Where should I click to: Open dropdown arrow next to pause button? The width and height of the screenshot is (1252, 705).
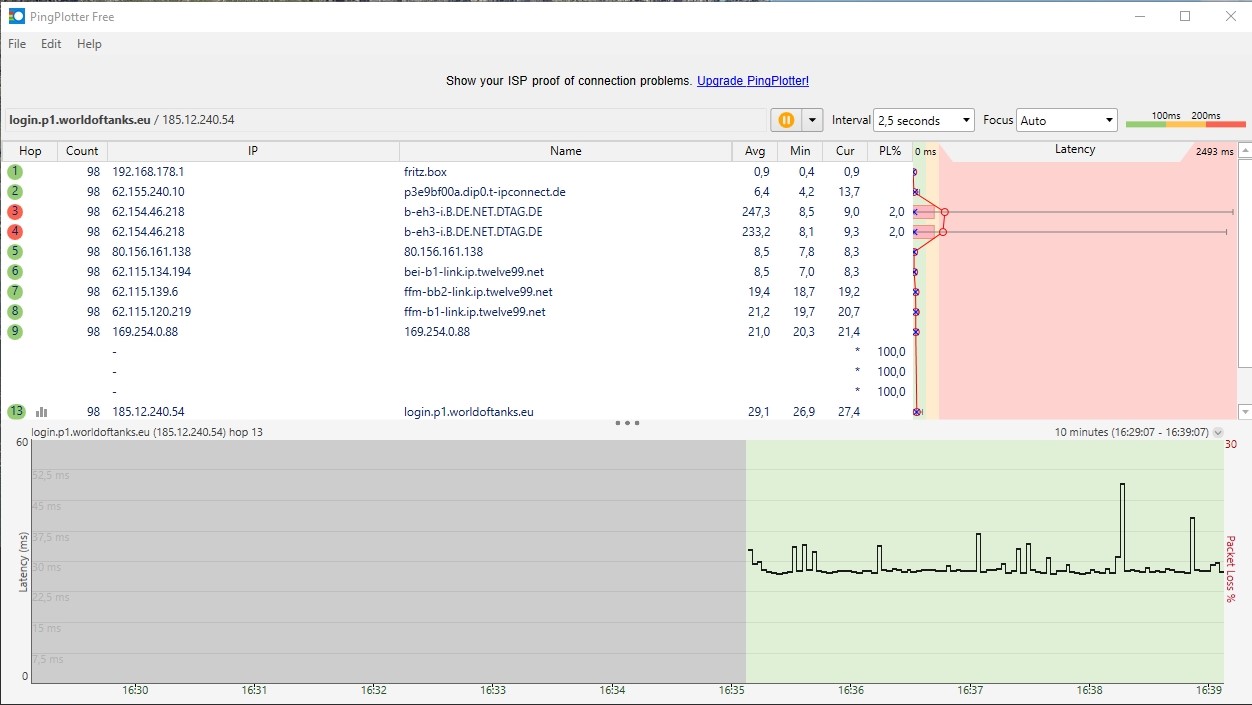click(812, 120)
